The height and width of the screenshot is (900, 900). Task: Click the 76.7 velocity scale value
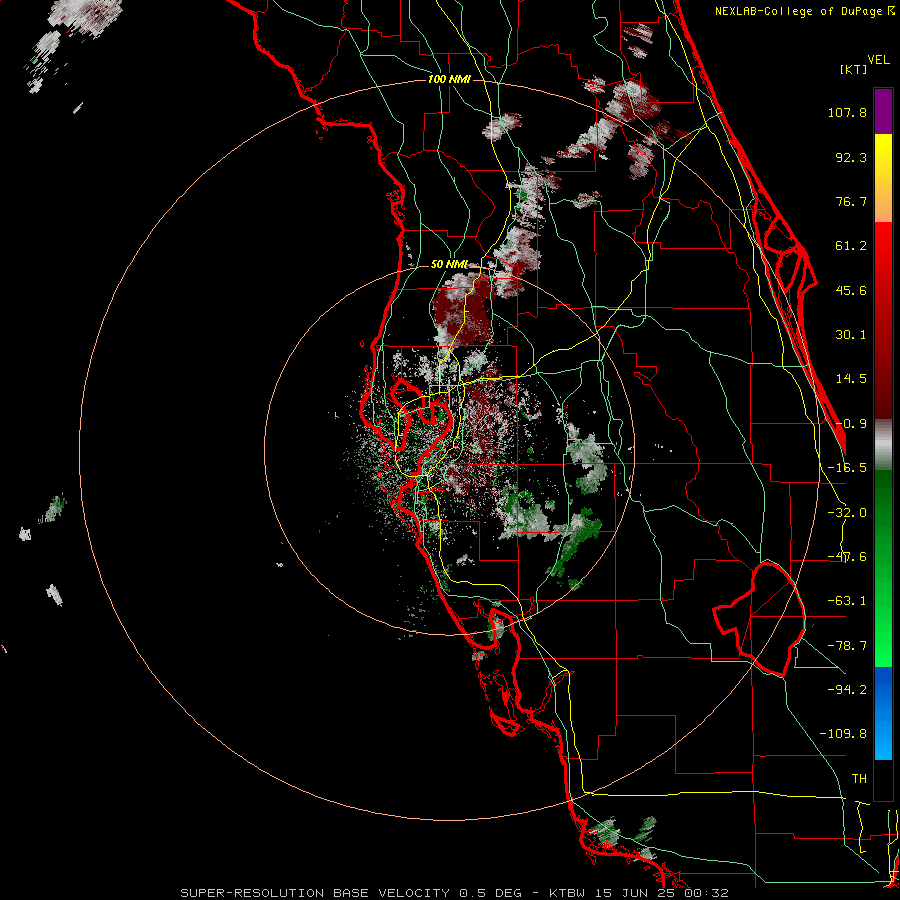coord(851,201)
